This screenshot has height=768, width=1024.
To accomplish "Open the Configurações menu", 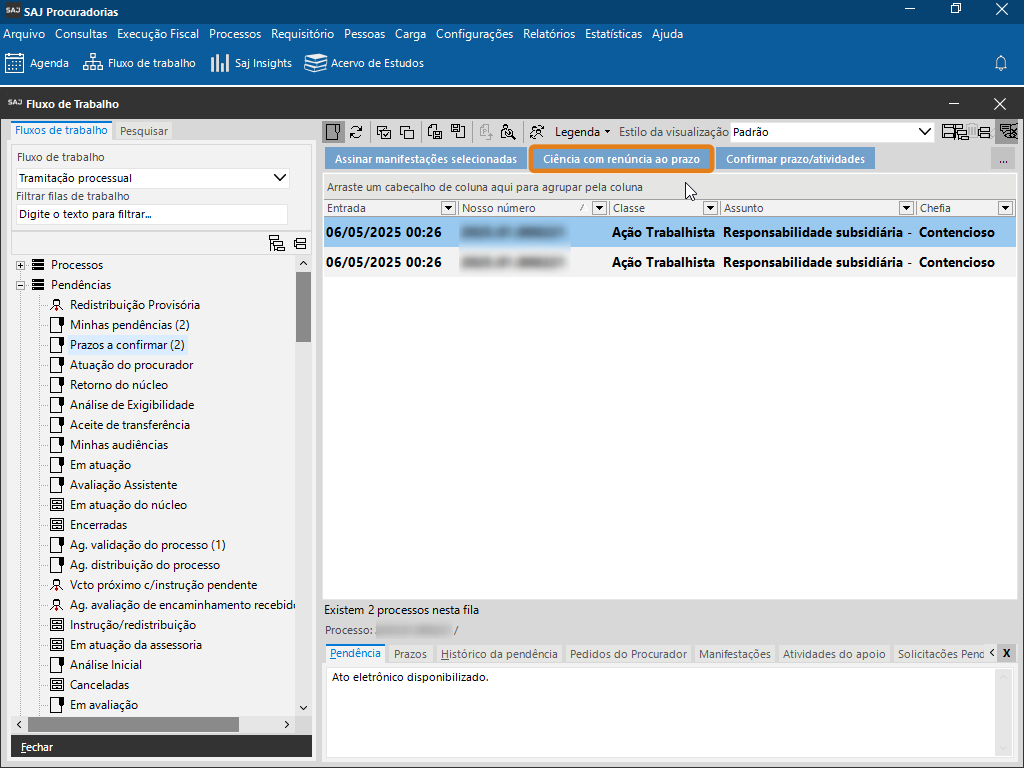I will pyautogui.click(x=474, y=34).
